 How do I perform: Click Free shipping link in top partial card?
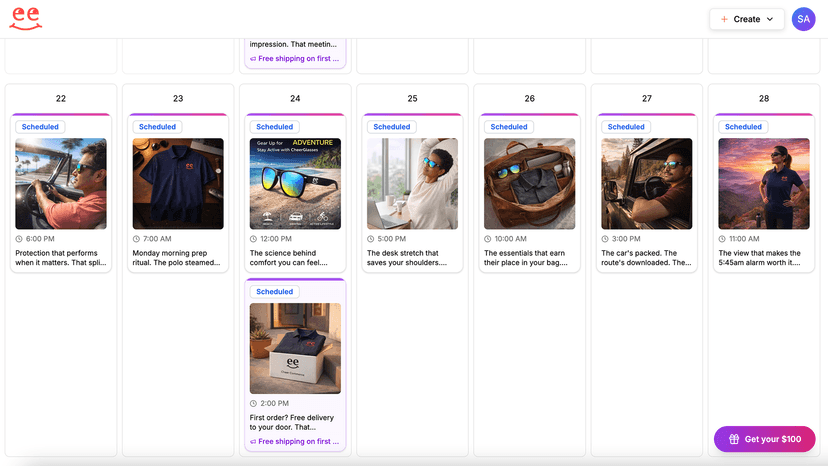coord(298,59)
